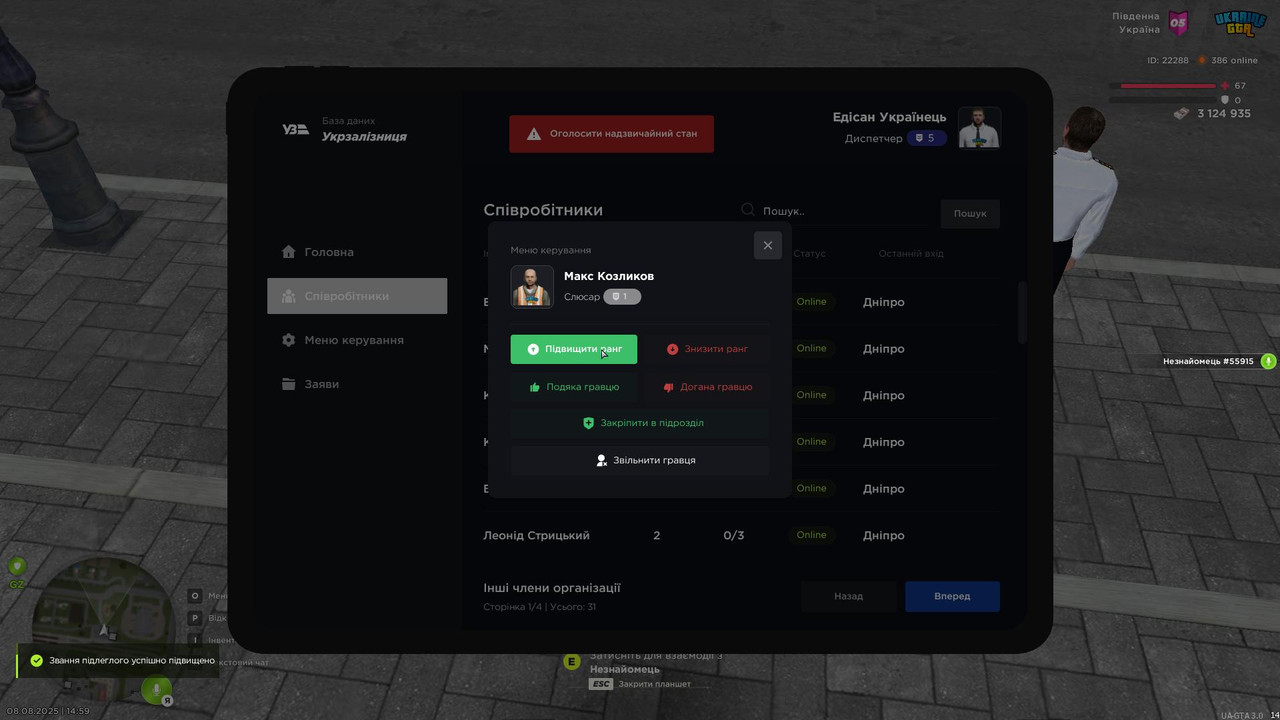
Task: Click Оголосити надзвичайний стан button
Action: (x=611, y=134)
